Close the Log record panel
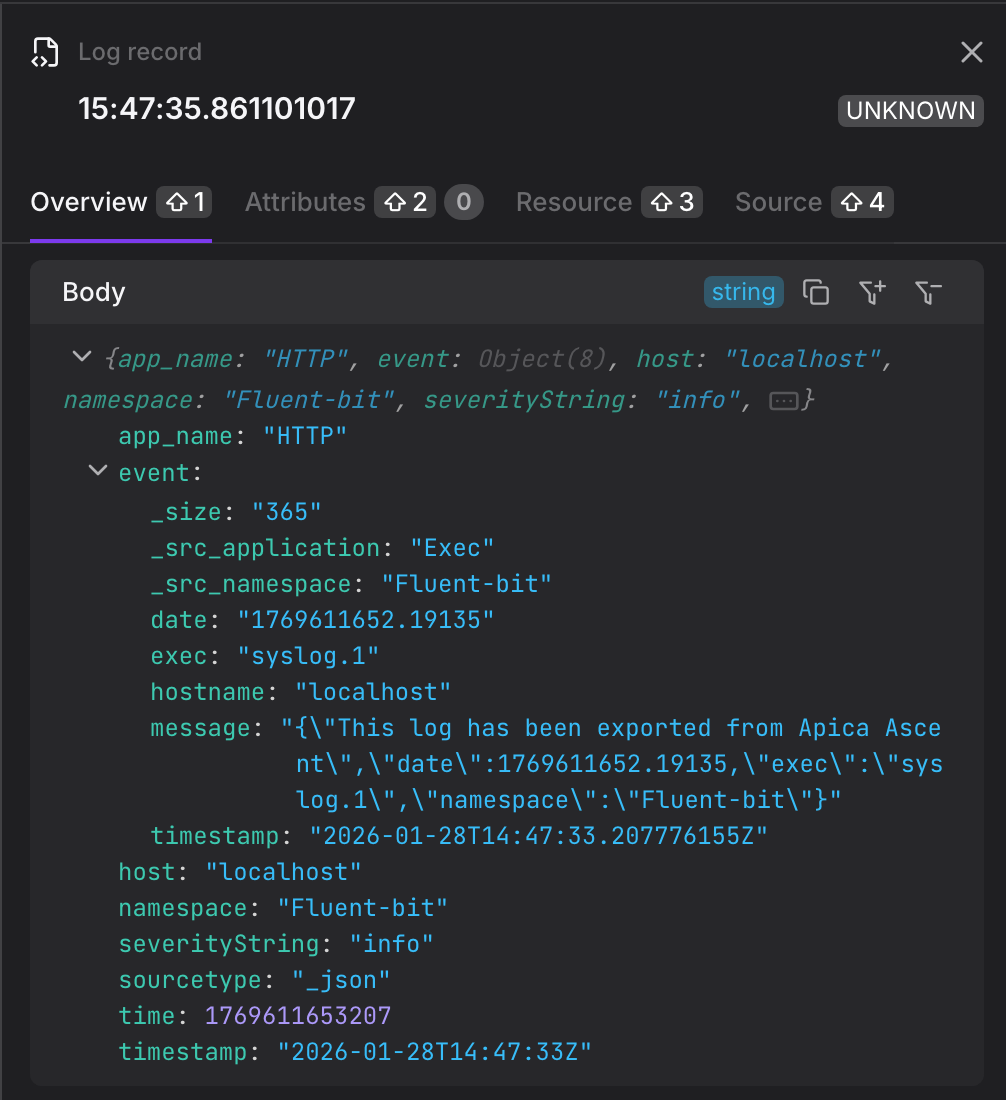Screen dimensions: 1006x1100 (x=971, y=52)
